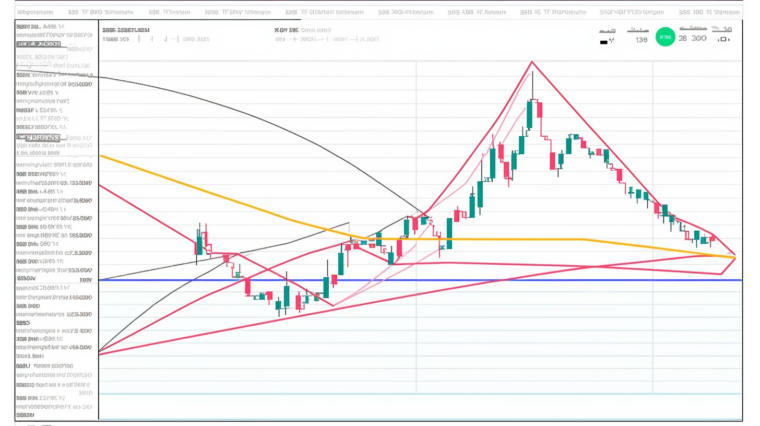Click the blue horizontal price line
Image resolution: width=760 pixels, height=426 pixels.
point(420,280)
